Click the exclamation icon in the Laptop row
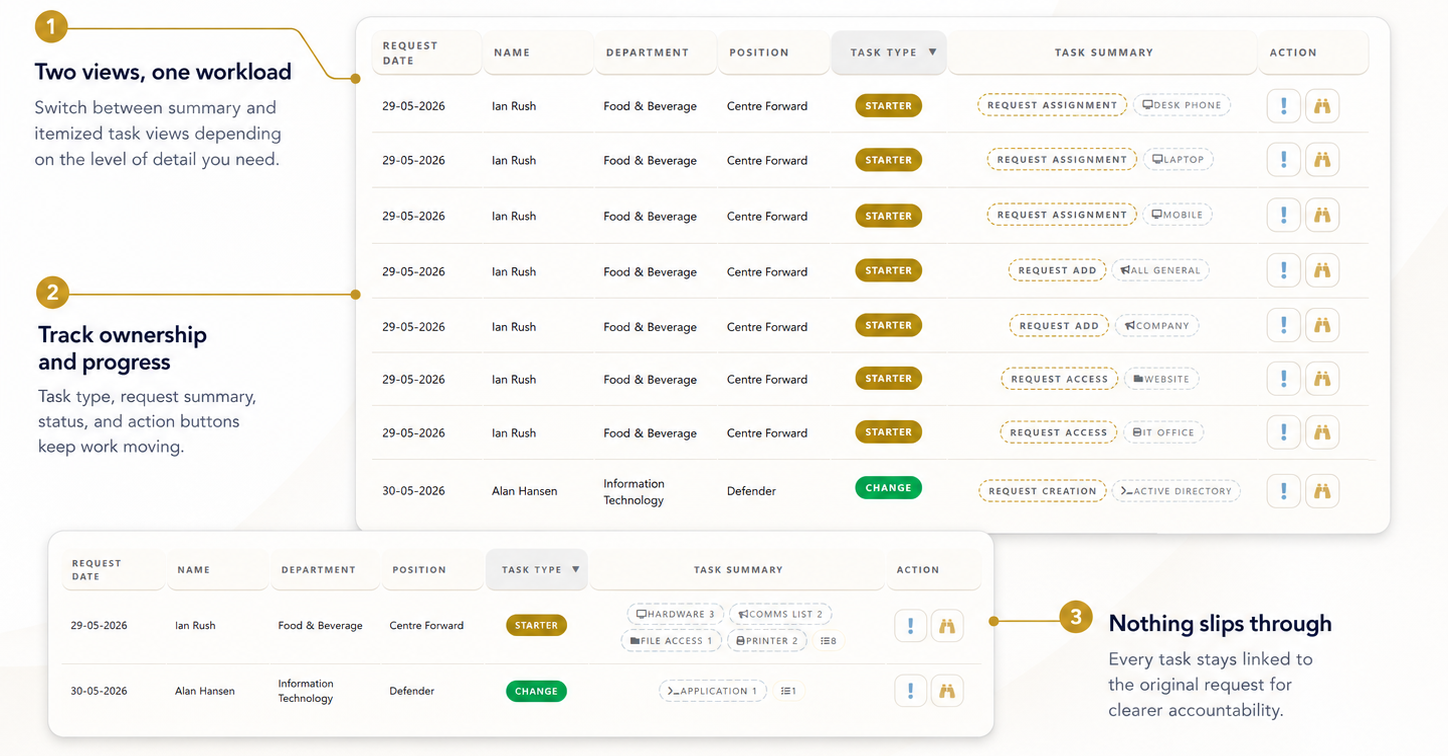Image resolution: width=1448 pixels, height=756 pixels. 1283,160
